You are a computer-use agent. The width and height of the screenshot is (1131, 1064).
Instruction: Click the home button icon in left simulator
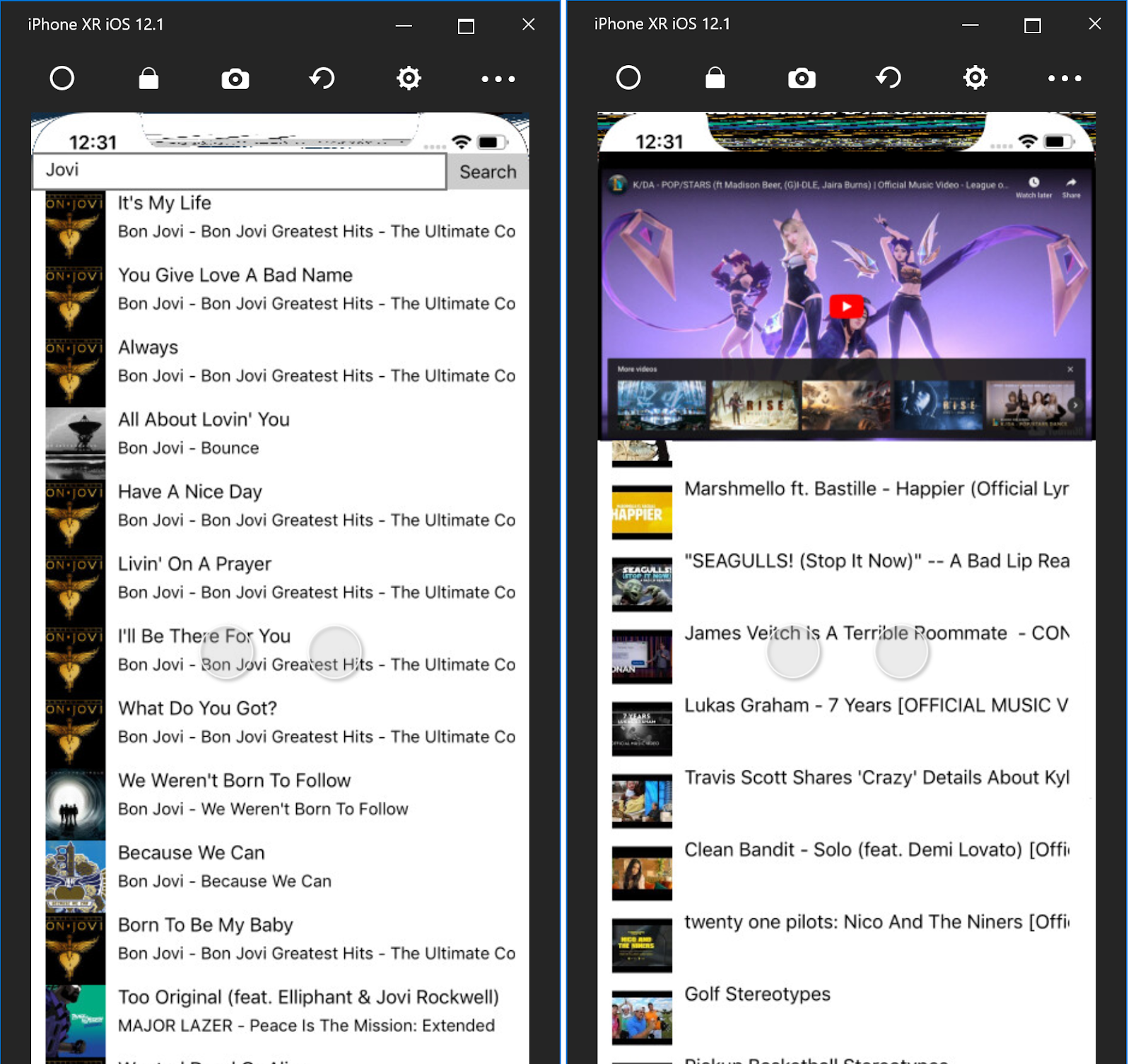[x=62, y=78]
